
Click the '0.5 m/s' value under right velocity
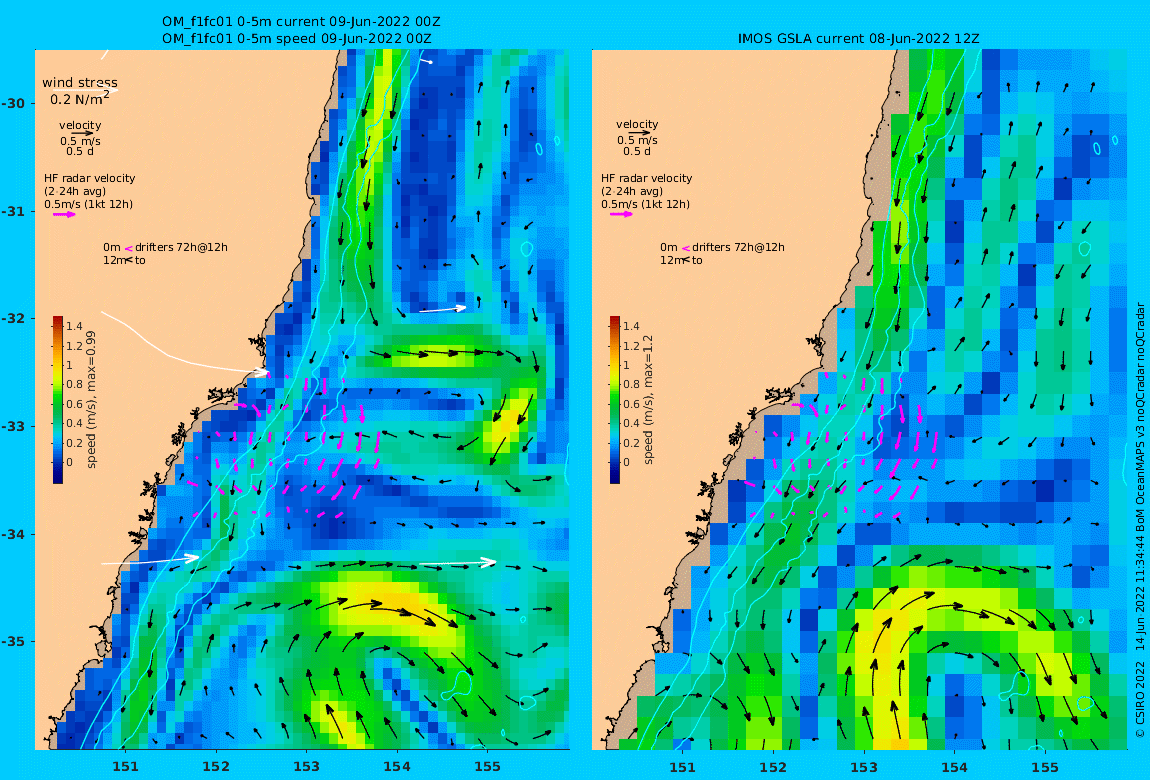pos(637,141)
